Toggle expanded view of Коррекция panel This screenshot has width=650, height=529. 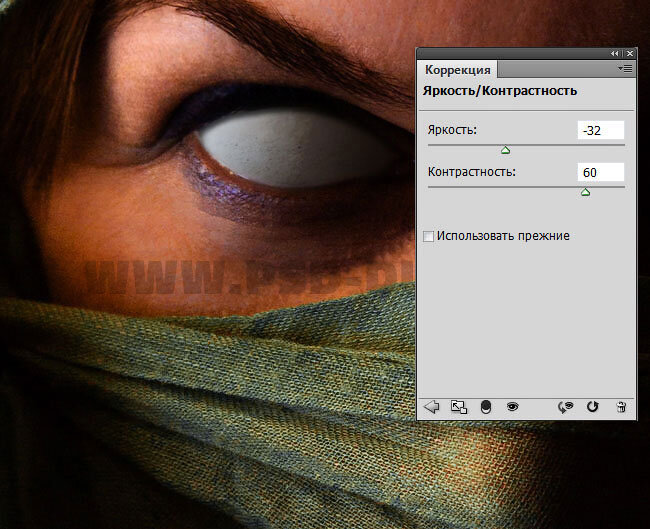[458, 407]
